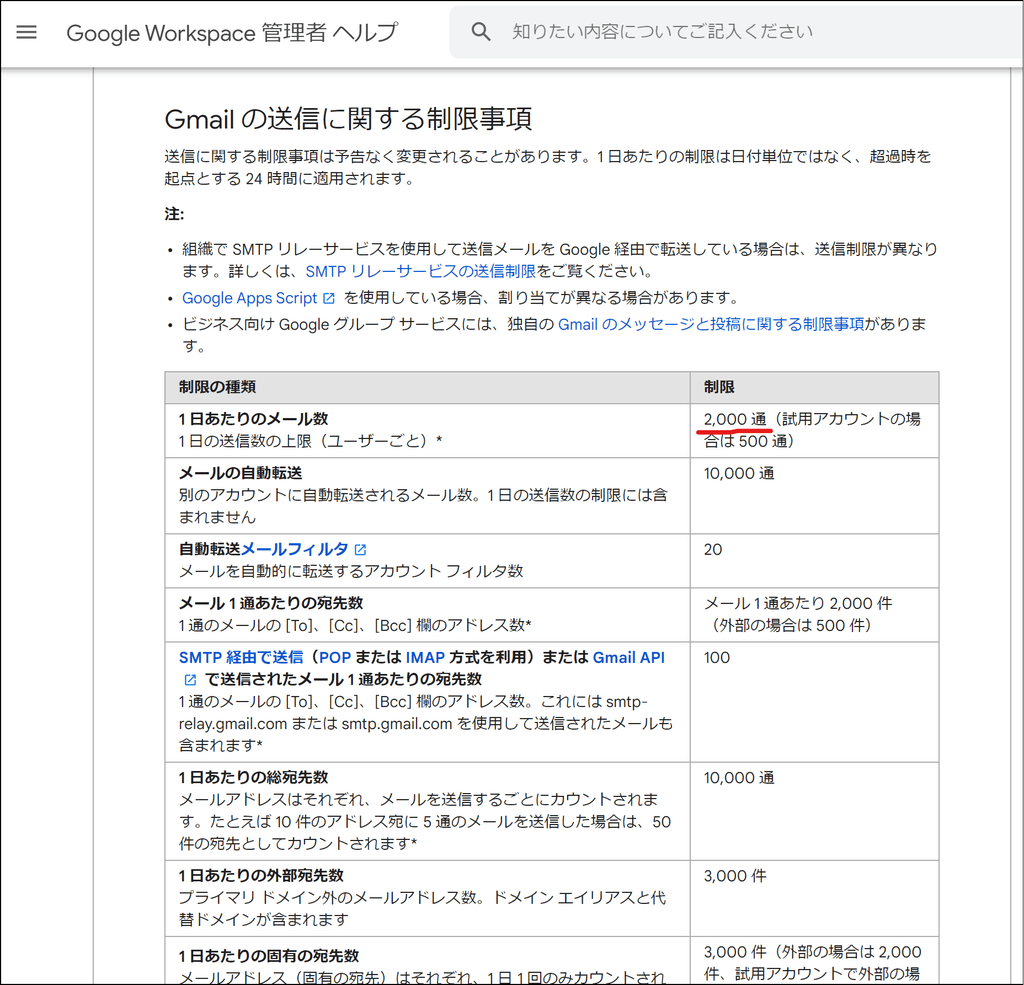Click 10,000 通 value in 総宛先数 row
This screenshot has width=1024, height=985.
(739, 778)
